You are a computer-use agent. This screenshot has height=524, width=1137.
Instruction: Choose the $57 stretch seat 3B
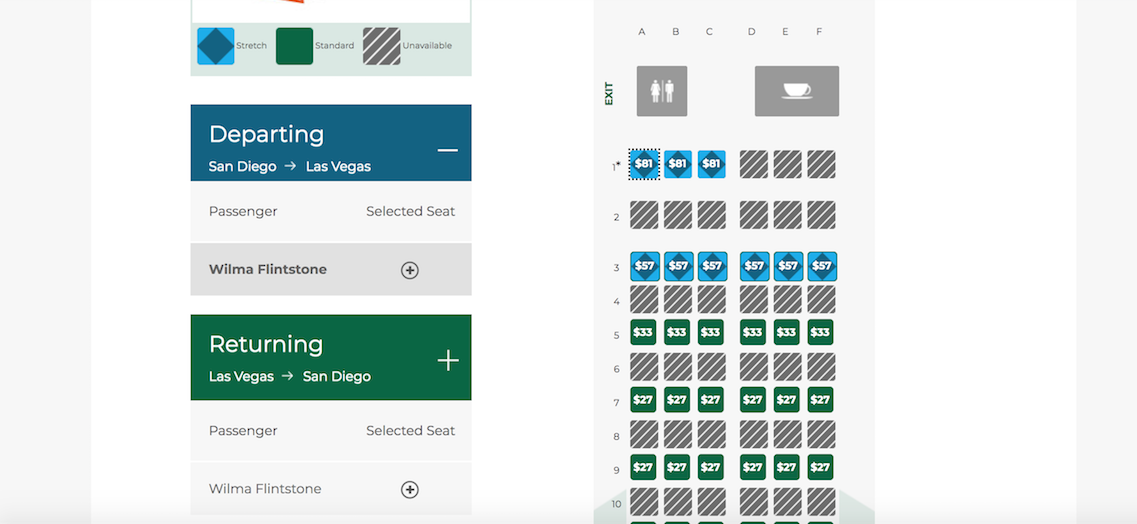[678, 266]
